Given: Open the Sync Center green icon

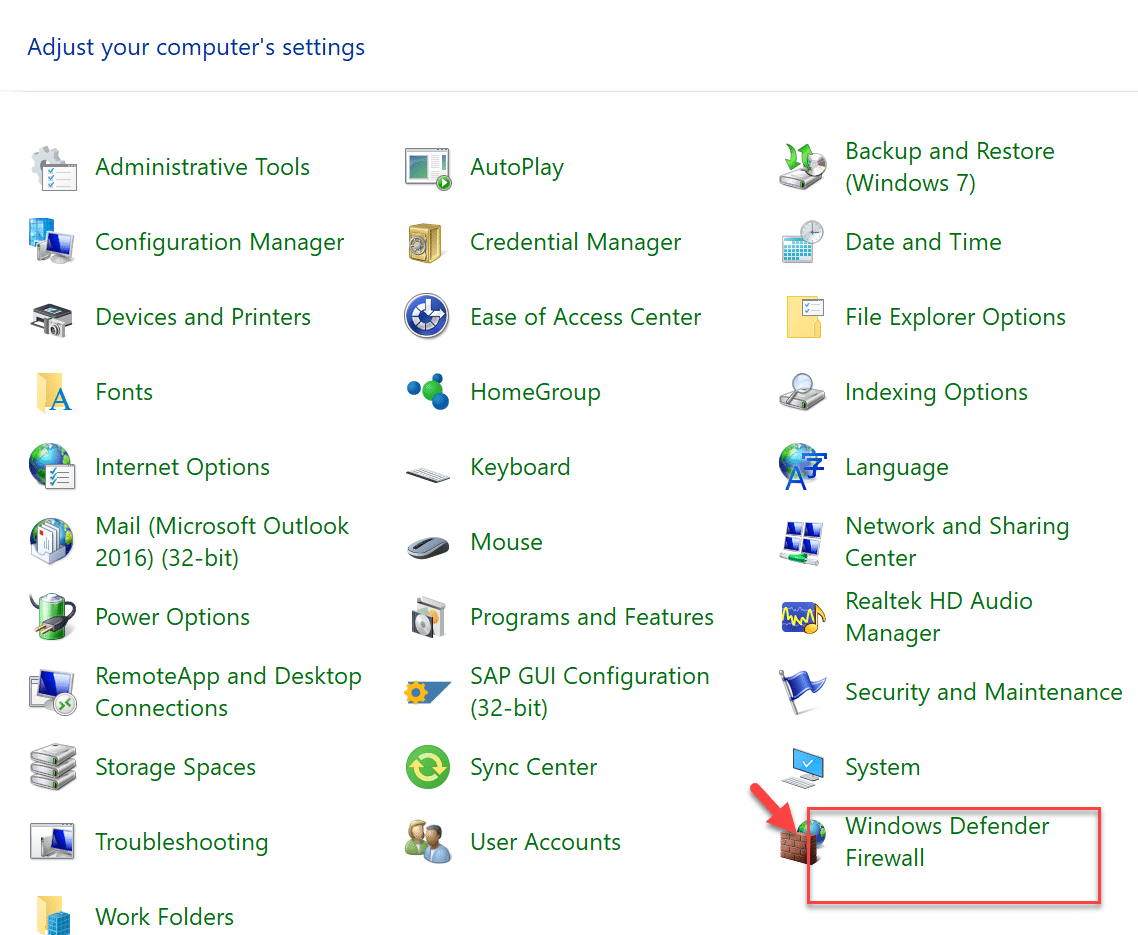Looking at the screenshot, I should tap(427, 768).
